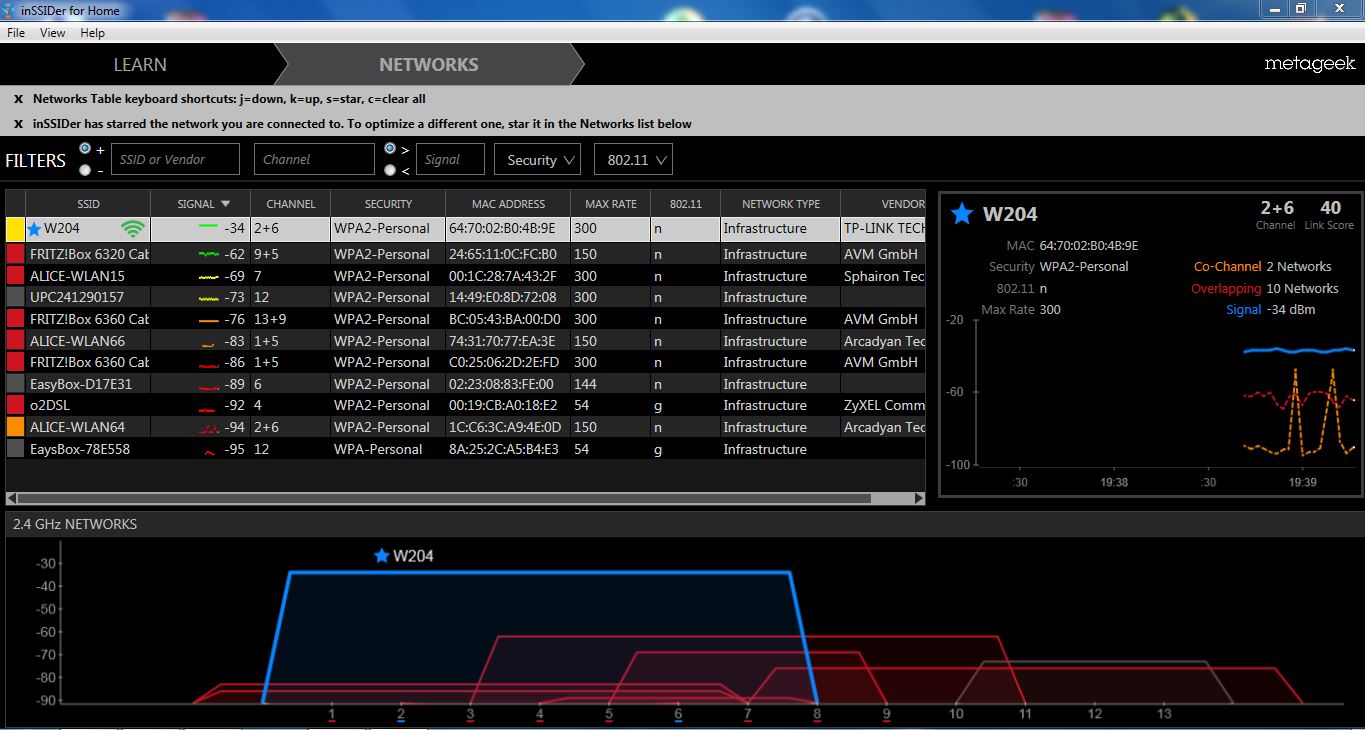This screenshot has width=1365, height=730.
Task: Select the ALICE-WLAN66 network row
Action: click(x=466, y=341)
